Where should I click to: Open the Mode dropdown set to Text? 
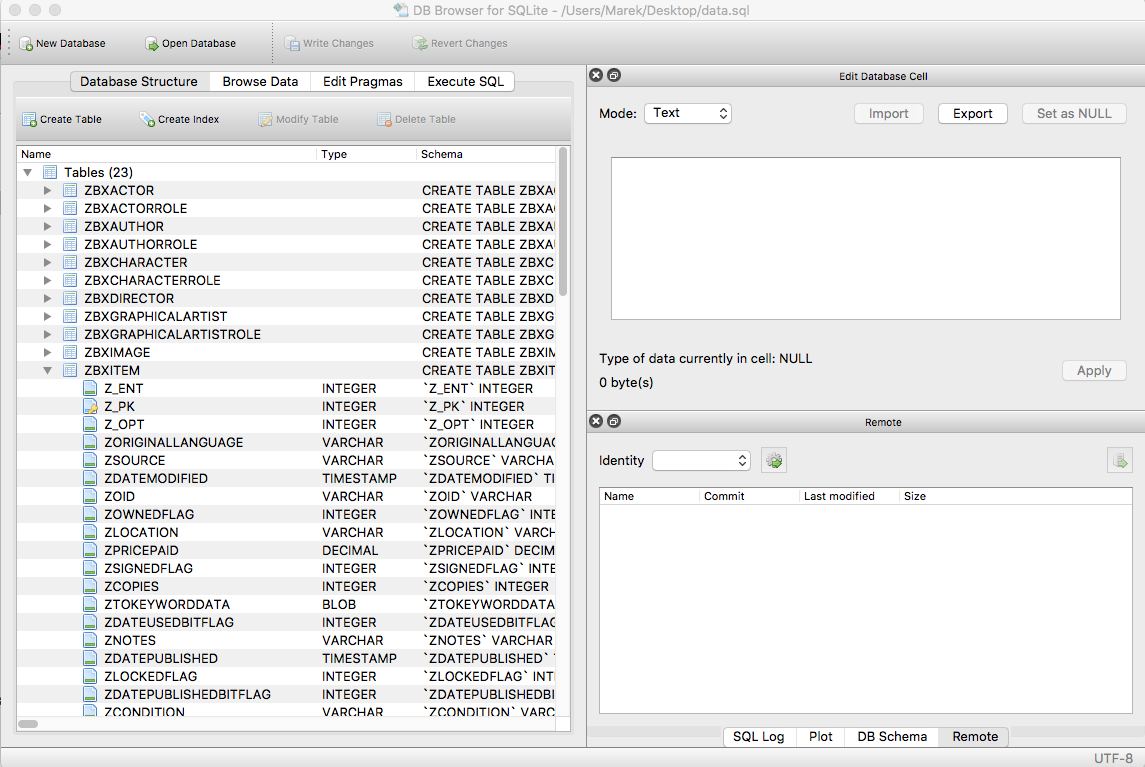click(688, 114)
